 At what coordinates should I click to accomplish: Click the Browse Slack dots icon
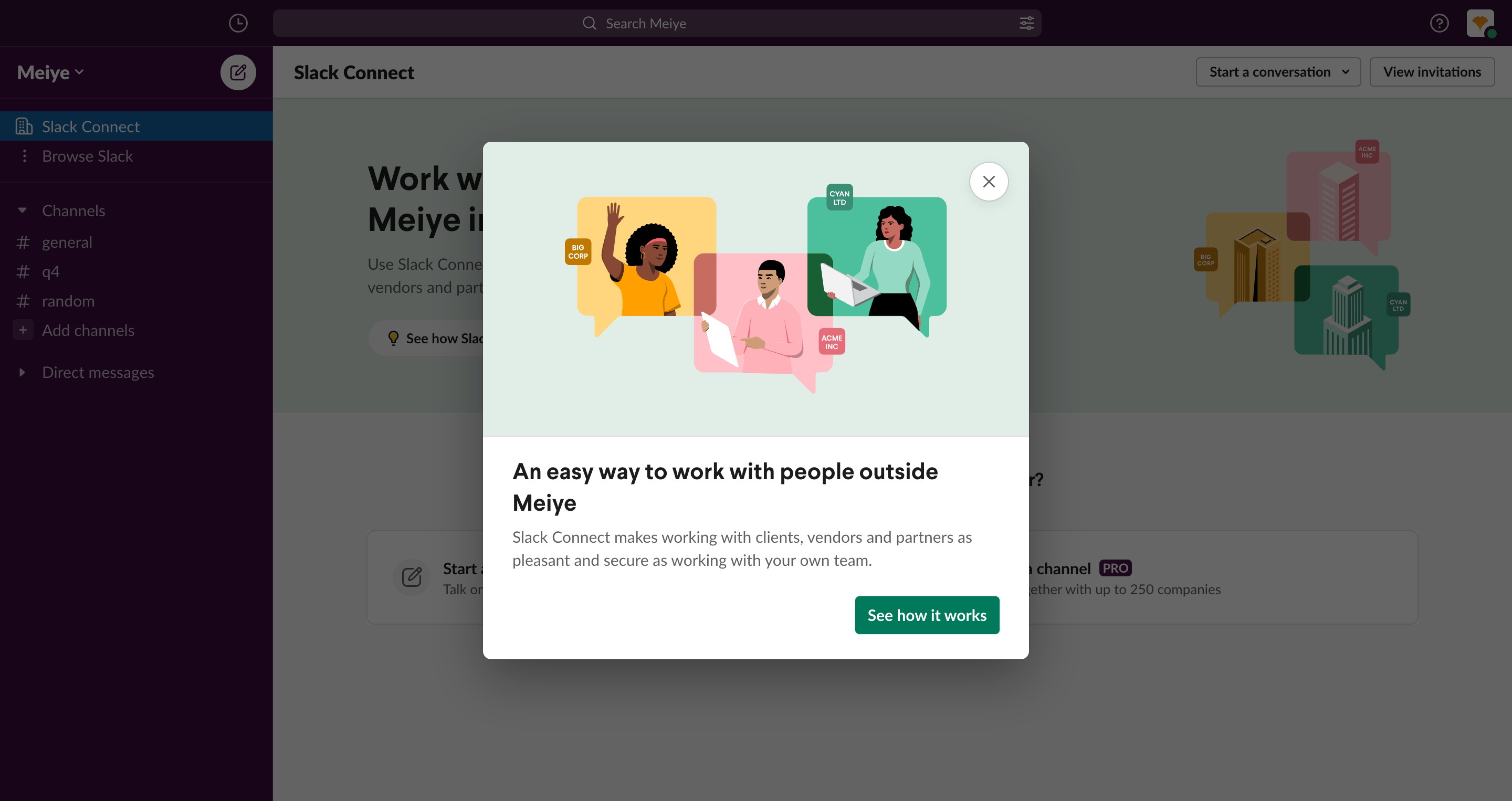pos(24,155)
